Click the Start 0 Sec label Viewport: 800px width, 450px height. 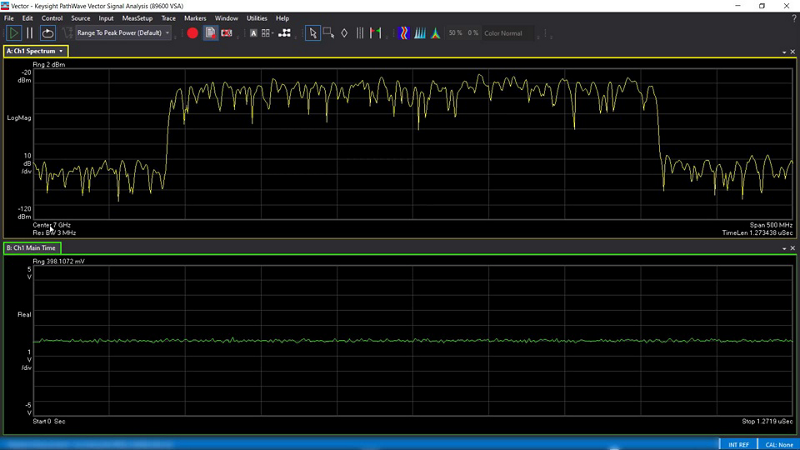[x=49, y=421]
